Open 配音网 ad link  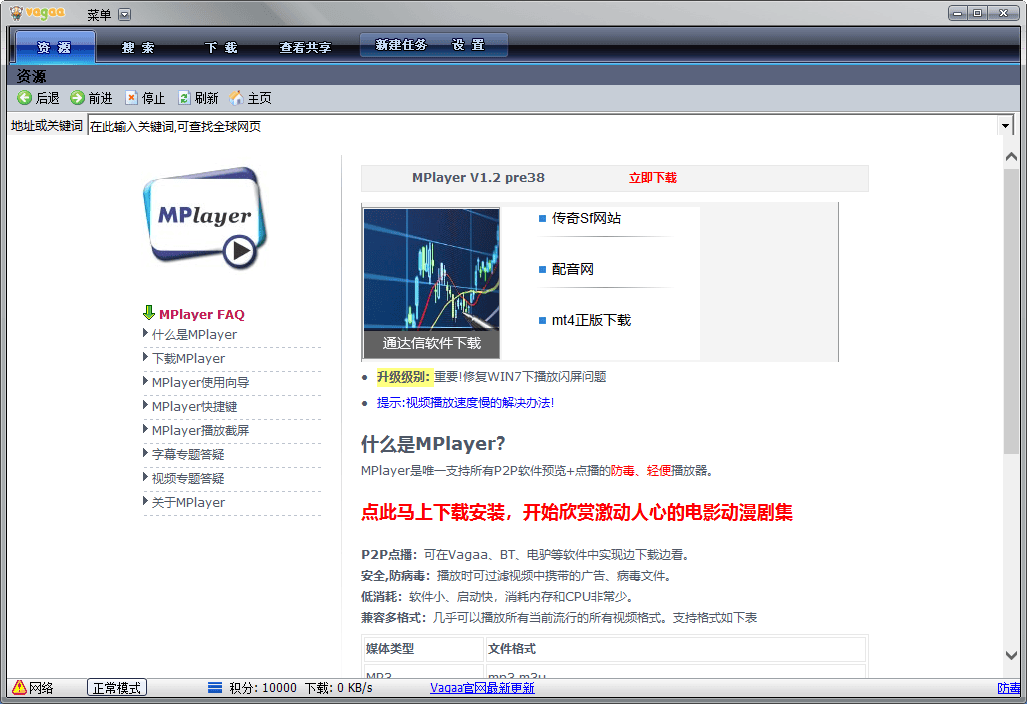click(x=572, y=269)
